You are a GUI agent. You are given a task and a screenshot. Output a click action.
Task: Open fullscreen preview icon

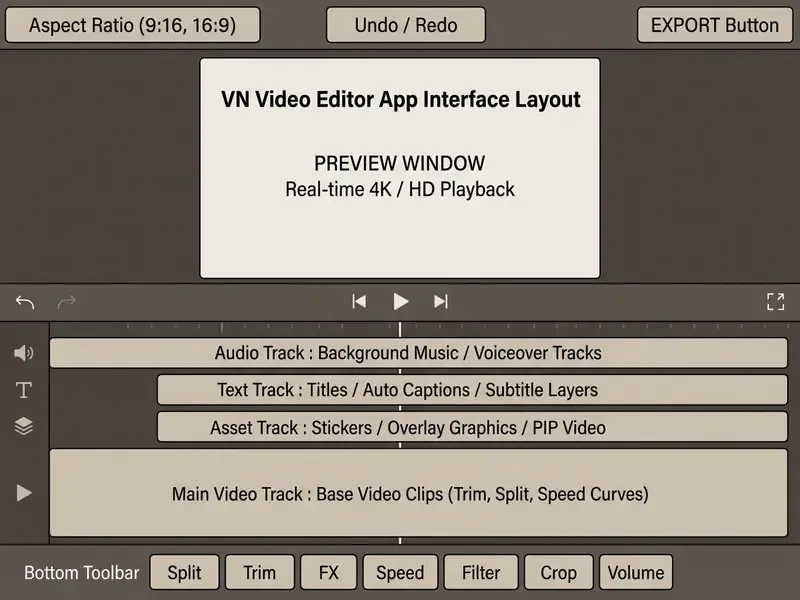[776, 302]
